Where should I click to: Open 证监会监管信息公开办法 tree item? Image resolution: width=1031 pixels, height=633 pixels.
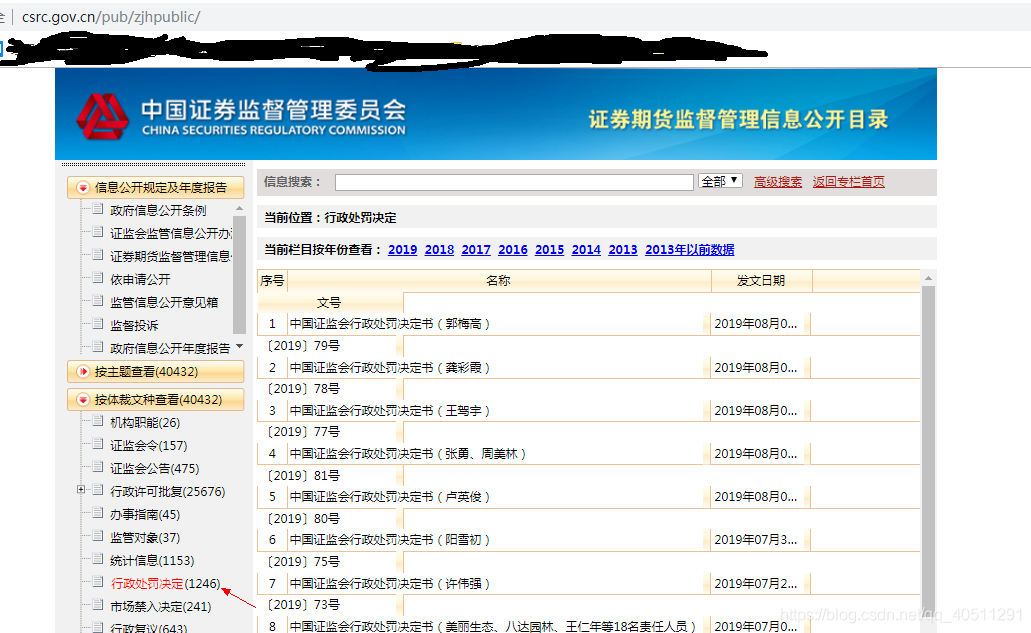coord(171,233)
